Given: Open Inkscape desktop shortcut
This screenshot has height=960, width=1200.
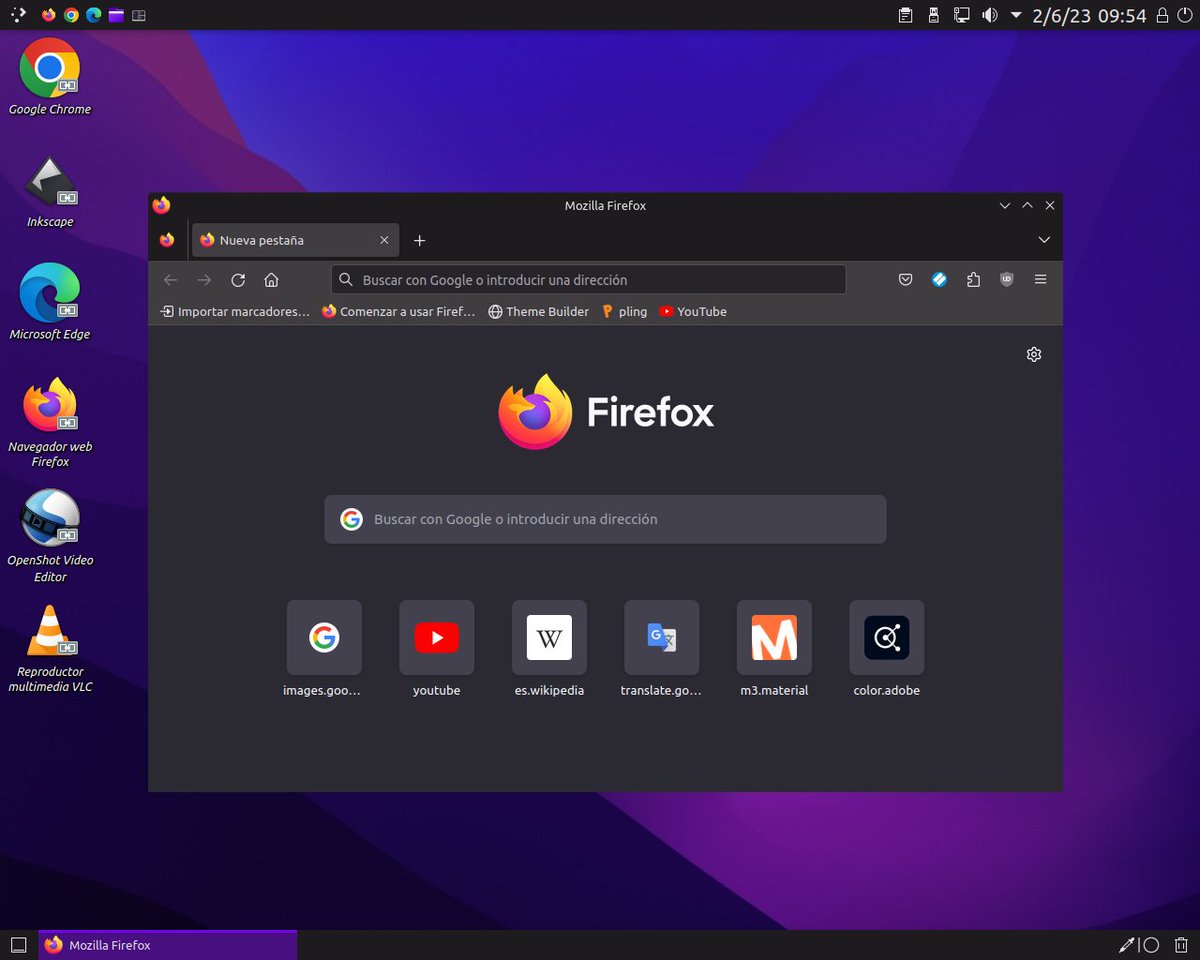Looking at the screenshot, I should 50,190.
